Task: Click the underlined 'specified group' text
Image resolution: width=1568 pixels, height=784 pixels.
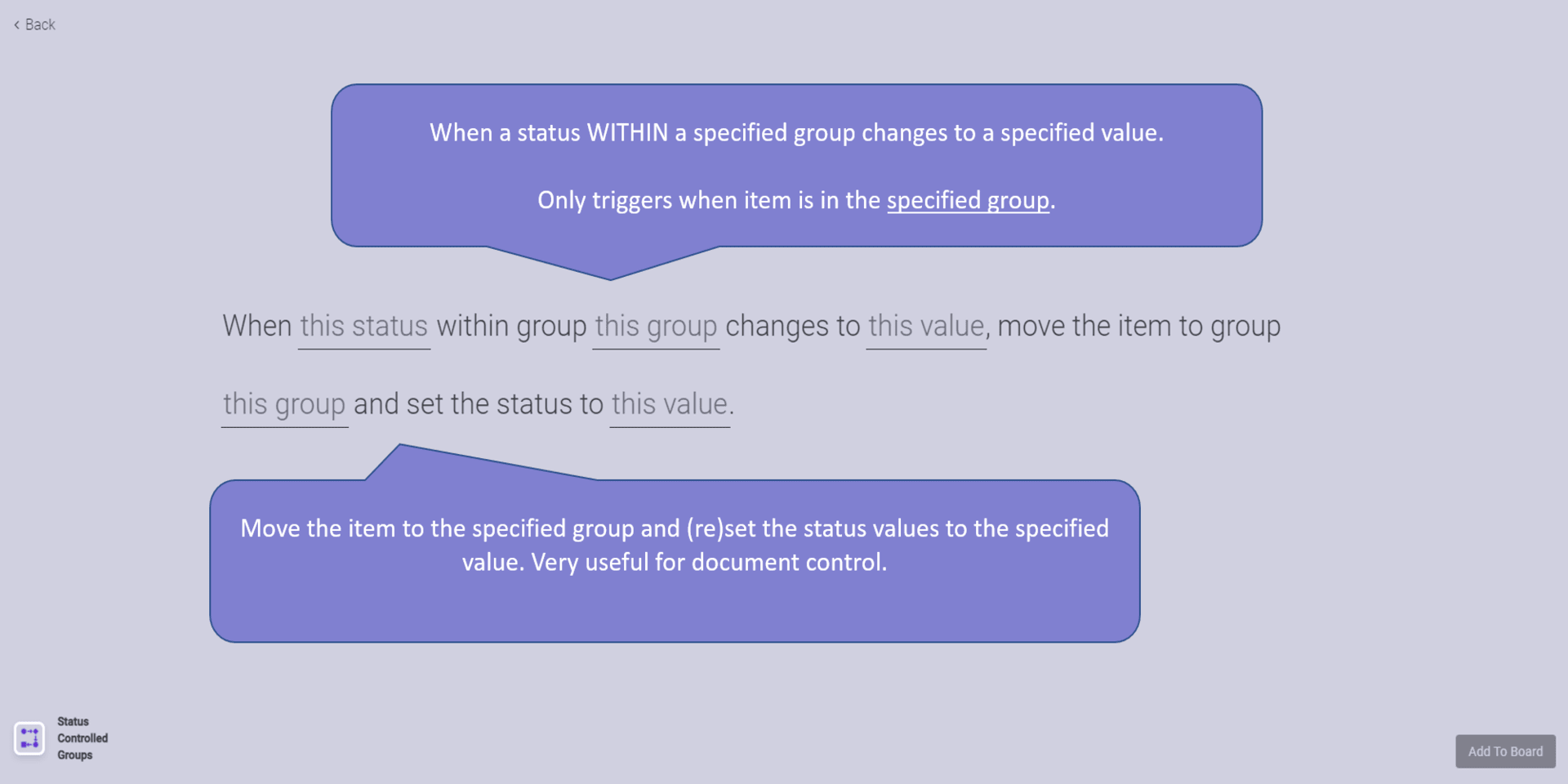Action: [968, 200]
